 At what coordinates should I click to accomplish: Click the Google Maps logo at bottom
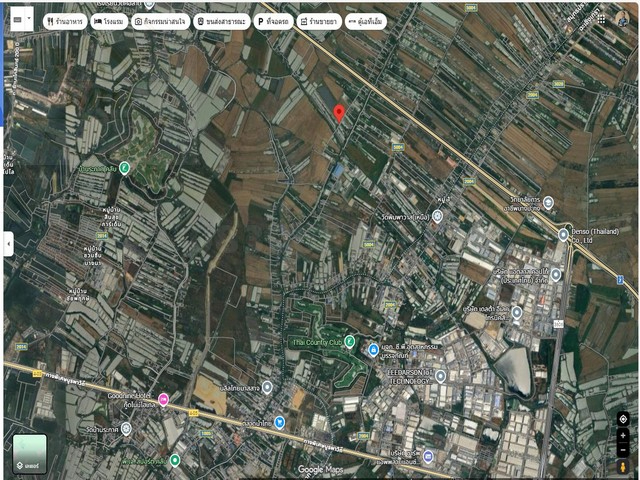pos(320,469)
